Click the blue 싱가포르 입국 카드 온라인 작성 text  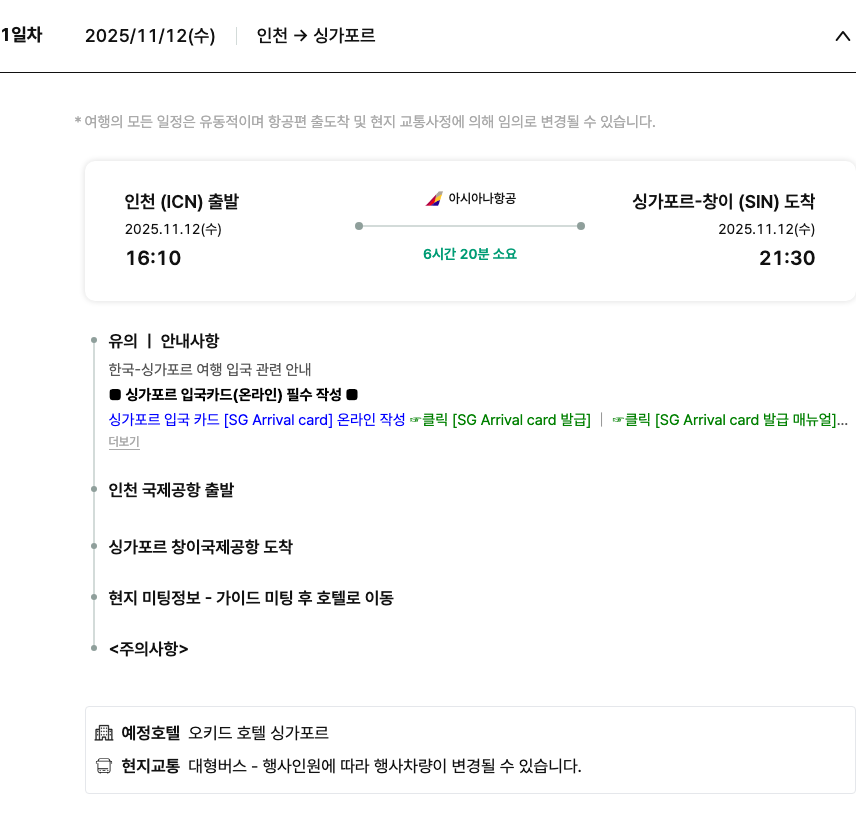(x=256, y=420)
